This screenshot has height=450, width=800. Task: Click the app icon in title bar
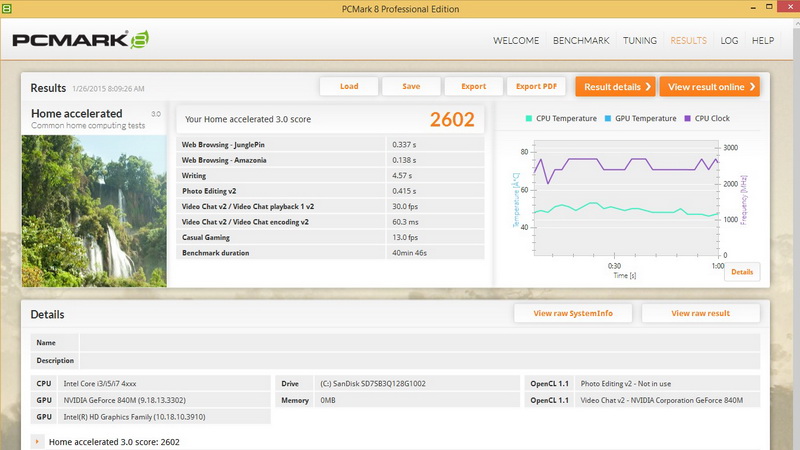(6, 8)
